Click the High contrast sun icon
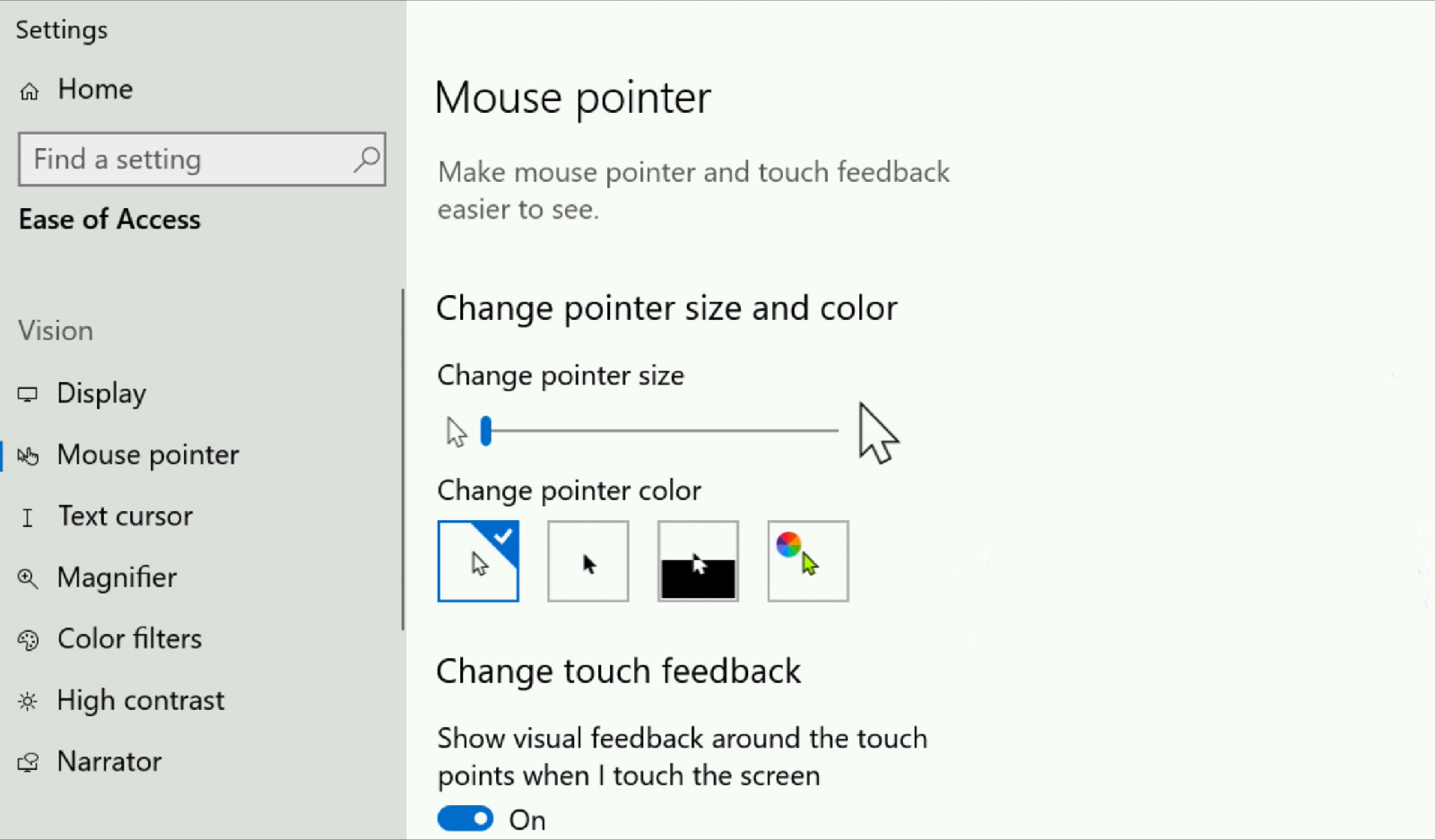This screenshot has width=1435, height=840. (28, 701)
